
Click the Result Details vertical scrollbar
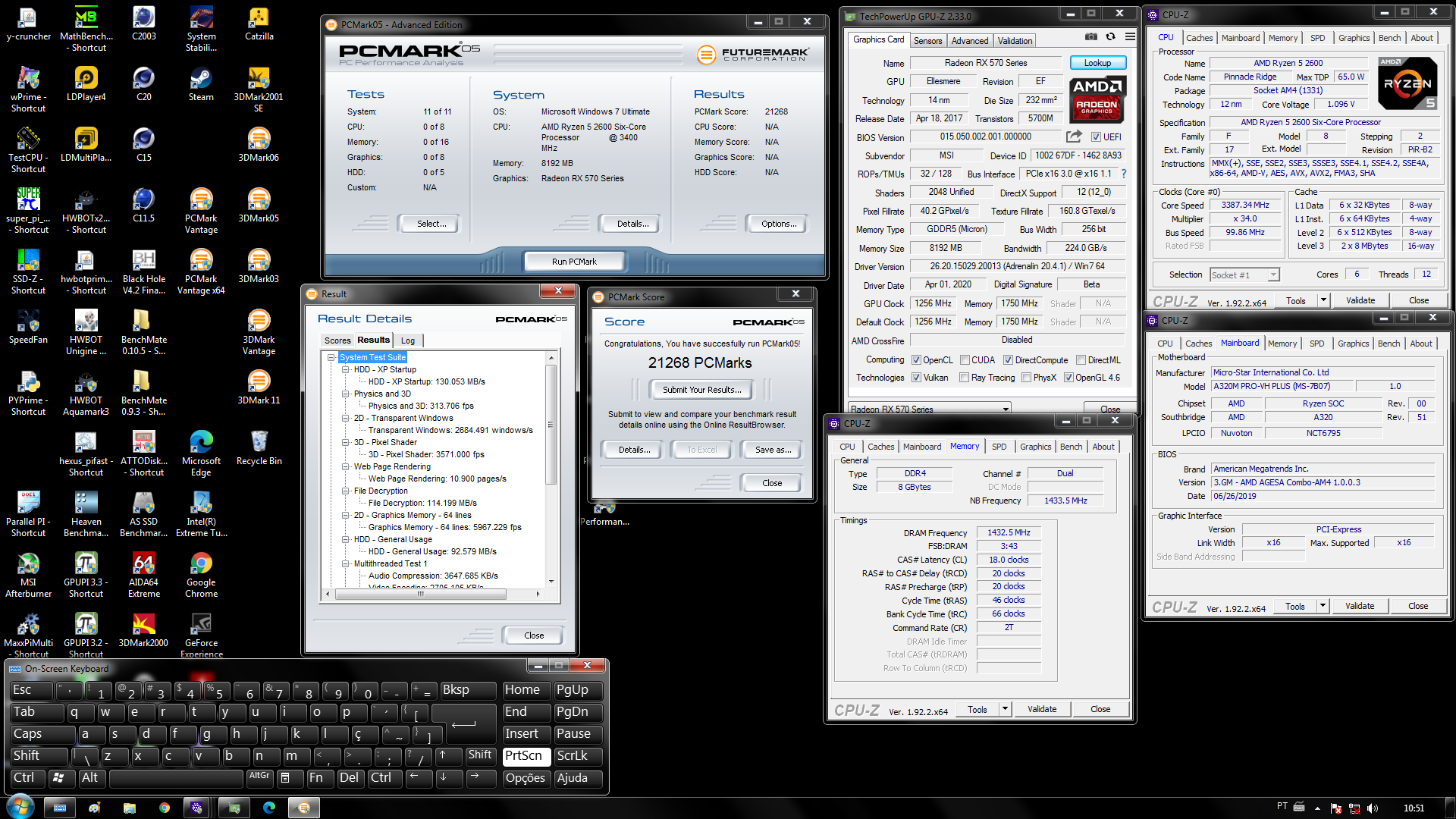pyautogui.click(x=551, y=425)
